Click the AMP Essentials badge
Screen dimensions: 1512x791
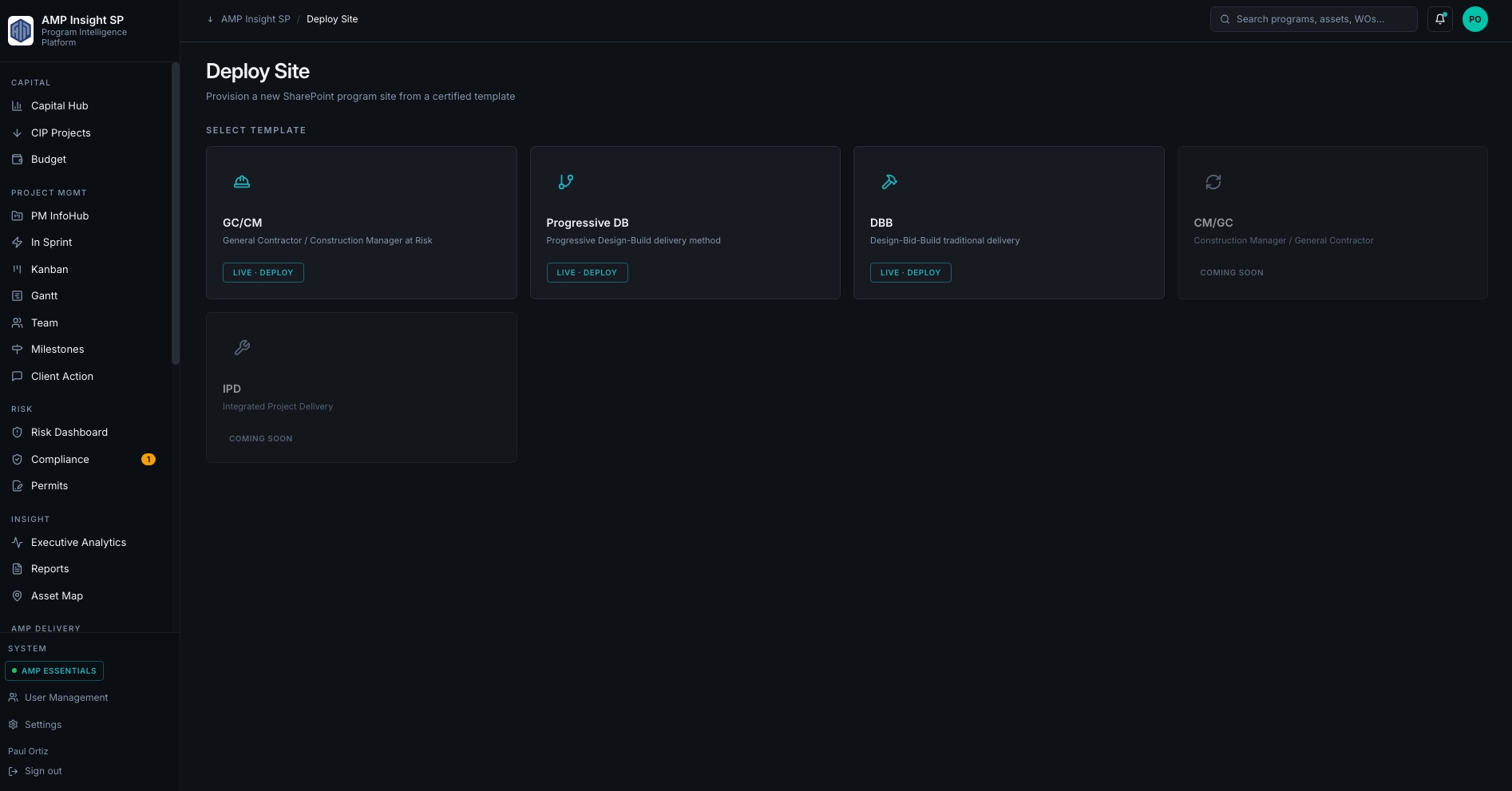point(54,670)
